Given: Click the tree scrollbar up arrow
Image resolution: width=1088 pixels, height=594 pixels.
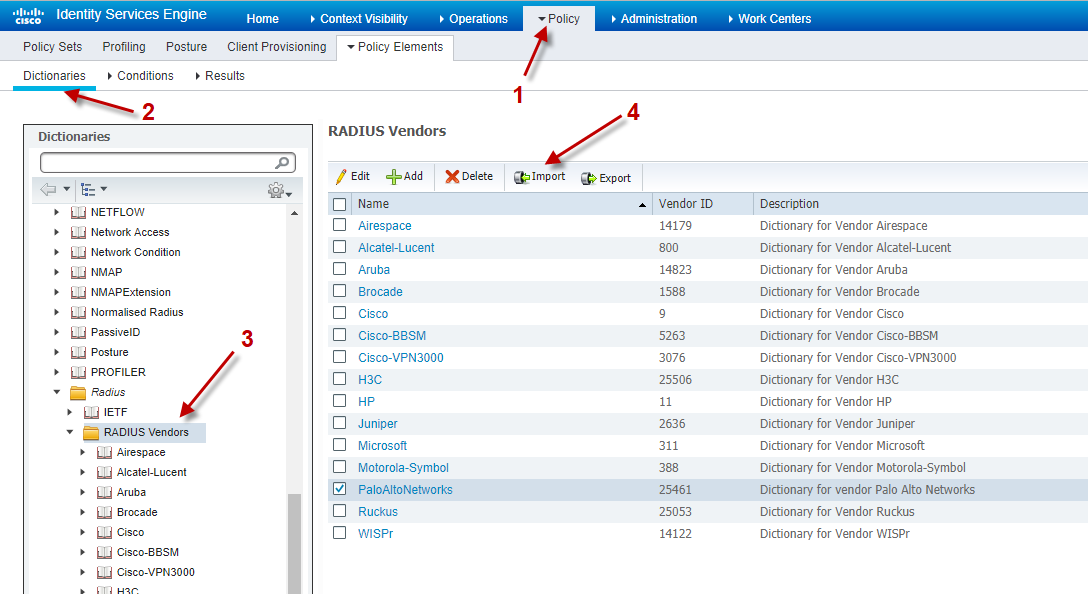Looking at the screenshot, I should pyautogui.click(x=294, y=213).
